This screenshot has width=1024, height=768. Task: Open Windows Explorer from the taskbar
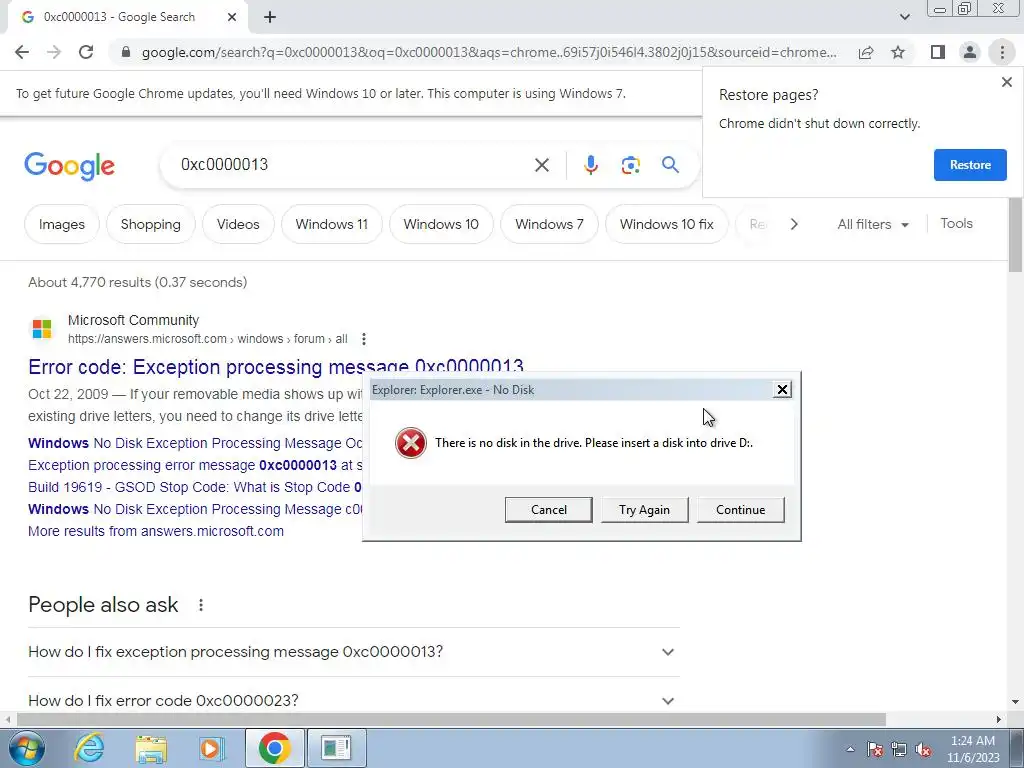tap(151, 748)
